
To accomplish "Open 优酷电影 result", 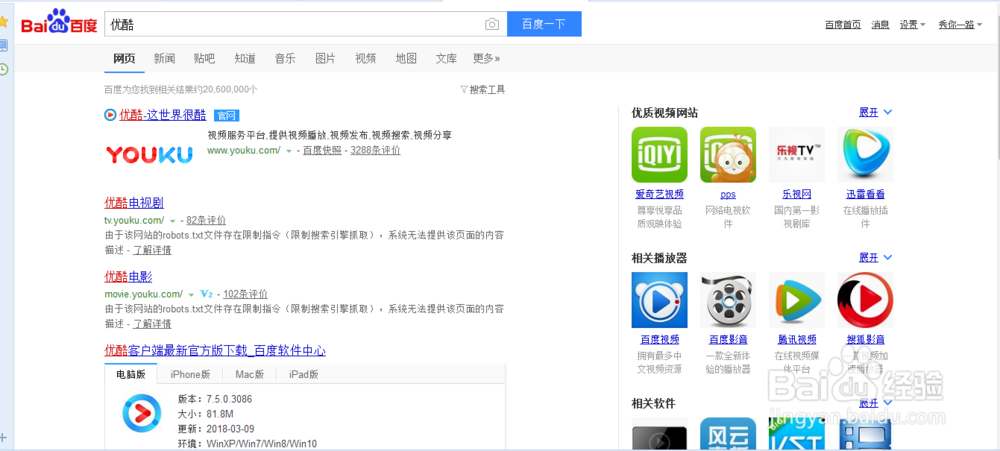I will (x=128, y=277).
